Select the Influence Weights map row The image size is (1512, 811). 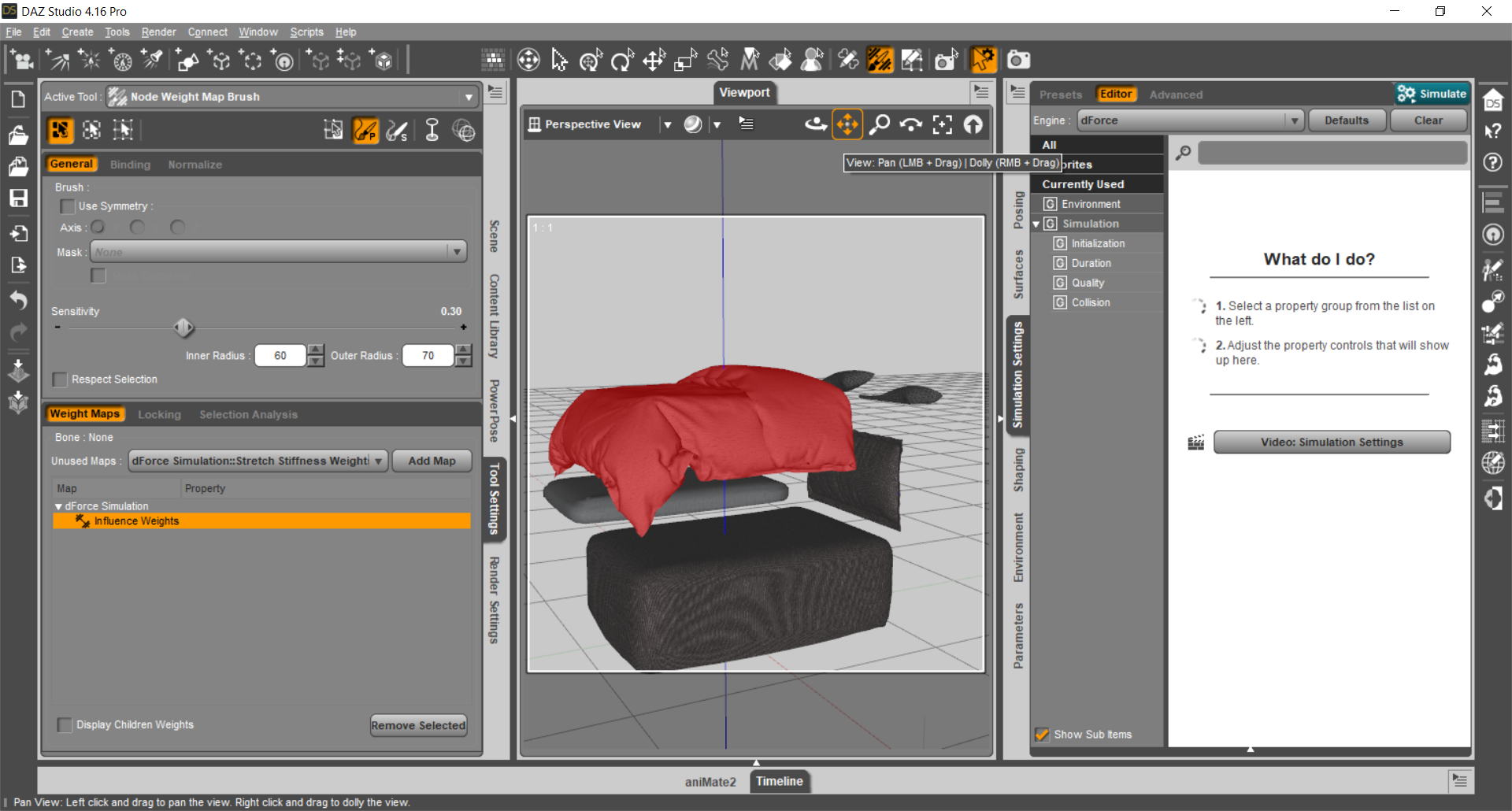261,521
